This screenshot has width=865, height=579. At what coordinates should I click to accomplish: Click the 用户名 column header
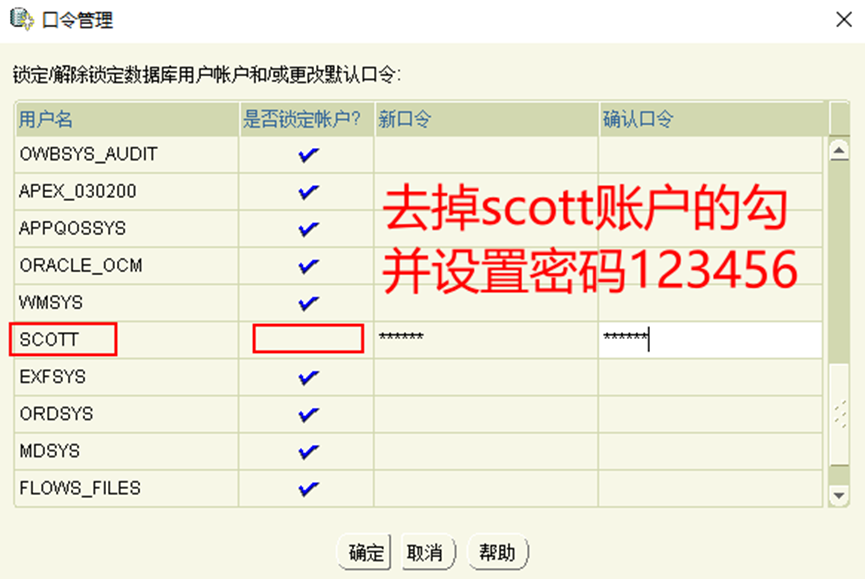(127, 119)
